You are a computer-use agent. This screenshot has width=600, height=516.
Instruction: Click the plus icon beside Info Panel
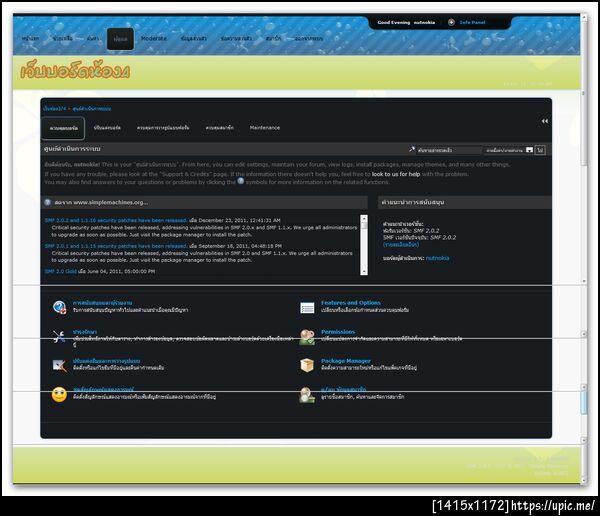451,22
